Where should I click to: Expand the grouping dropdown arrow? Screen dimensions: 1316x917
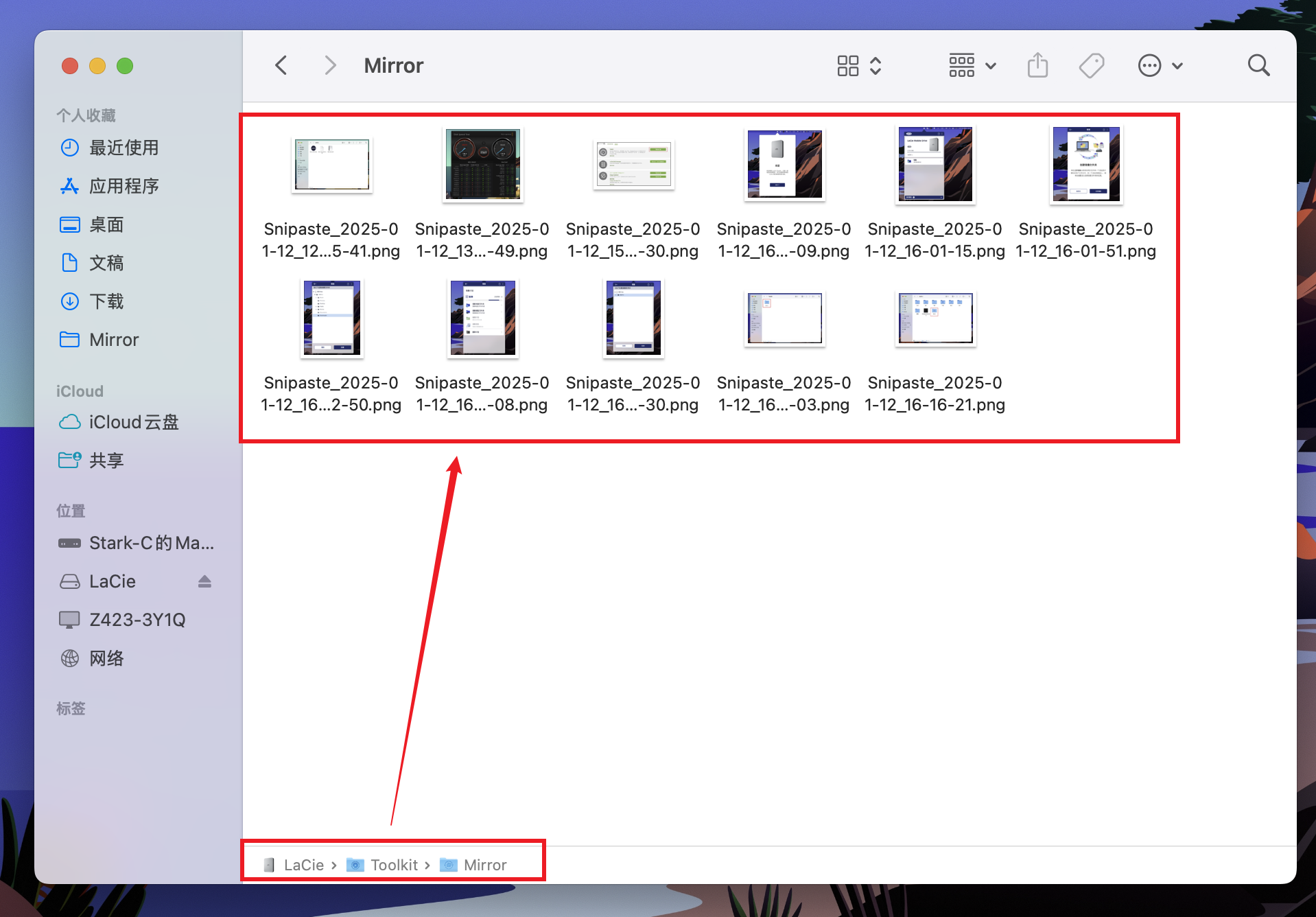click(991, 67)
